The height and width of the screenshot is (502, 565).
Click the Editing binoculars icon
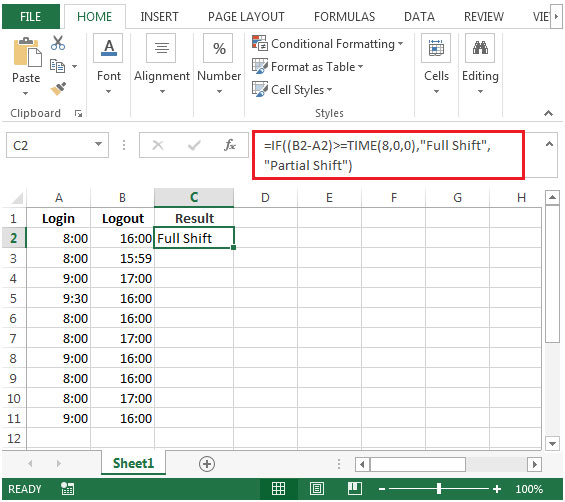480,48
